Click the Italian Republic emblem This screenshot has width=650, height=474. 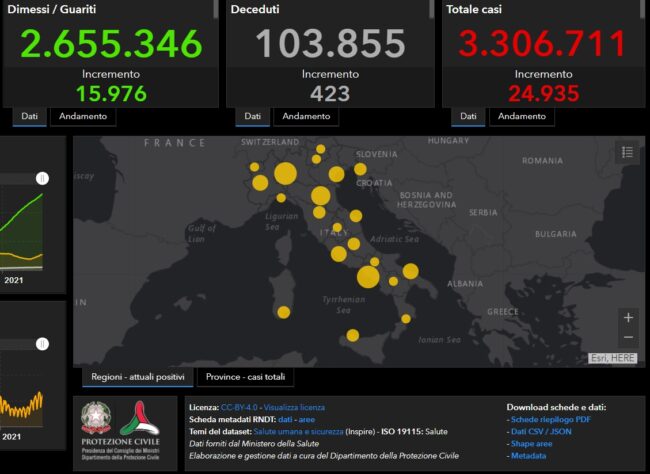pos(96,418)
